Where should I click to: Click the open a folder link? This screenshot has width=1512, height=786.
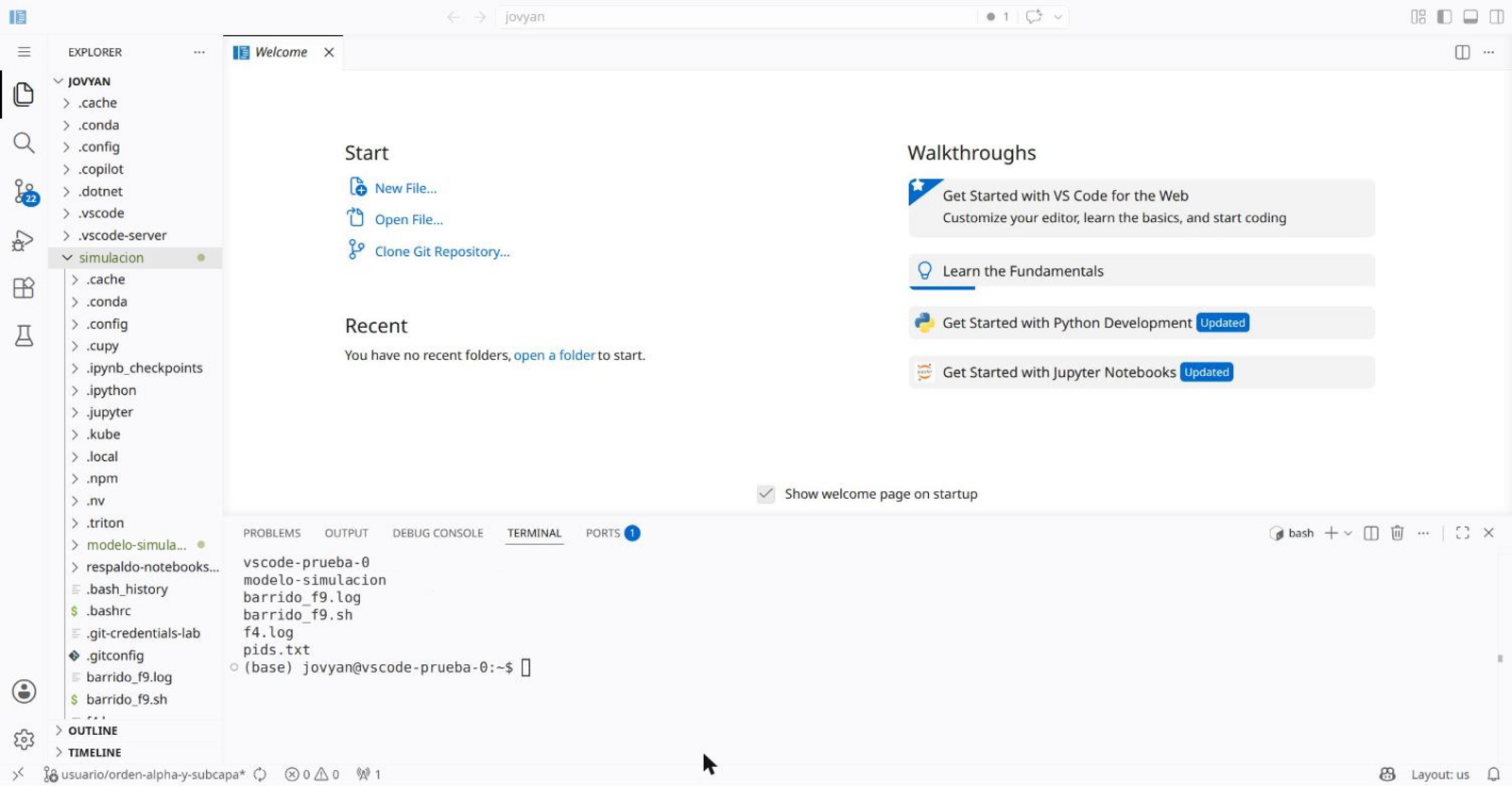coord(555,355)
